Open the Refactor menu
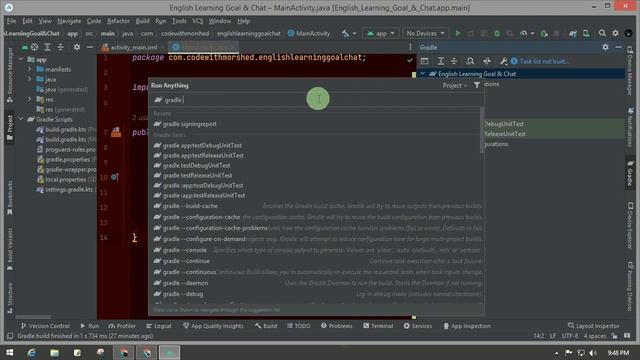This screenshot has height=360, width=640. (118, 21)
